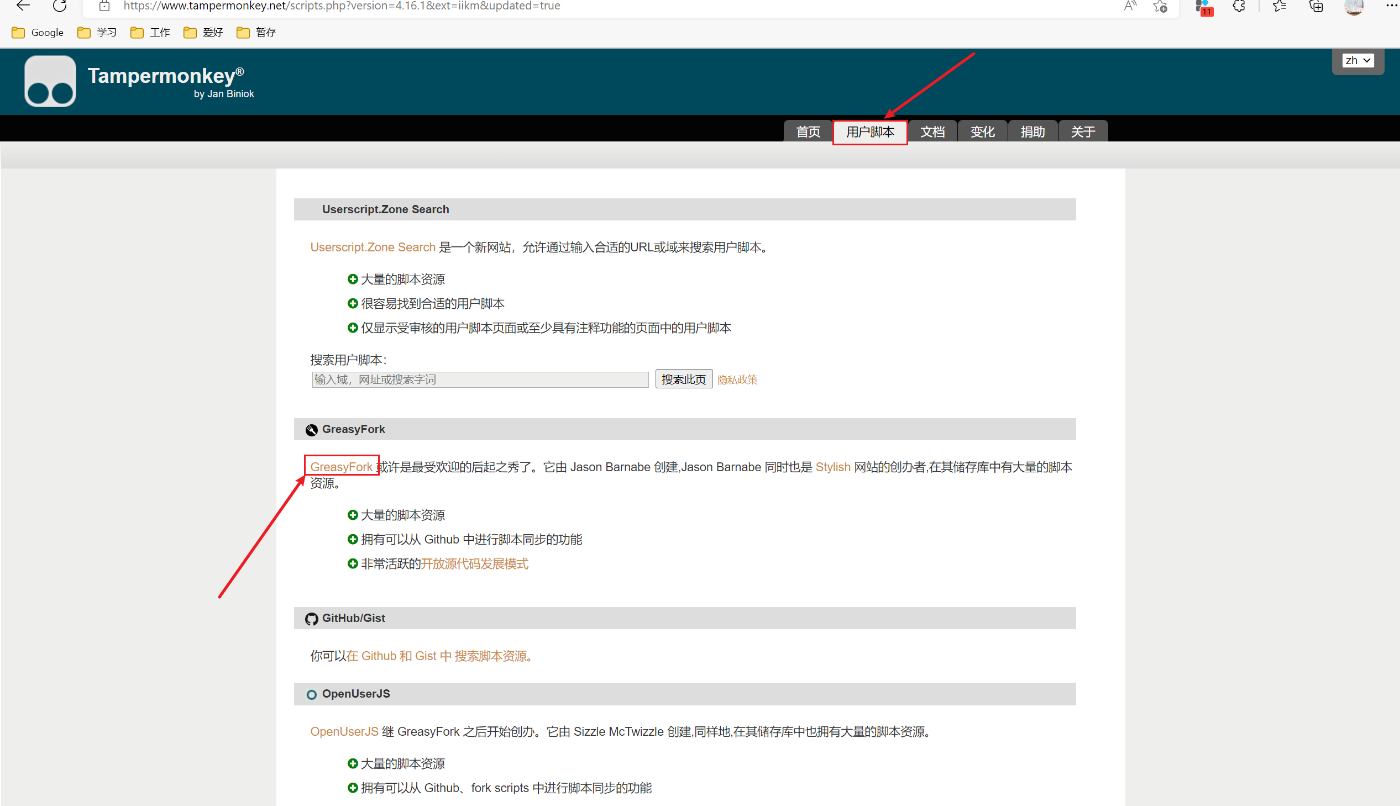This screenshot has width=1400, height=806.
Task: Click the 'Userscript.Zone Search' section header
Action: [386, 209]
